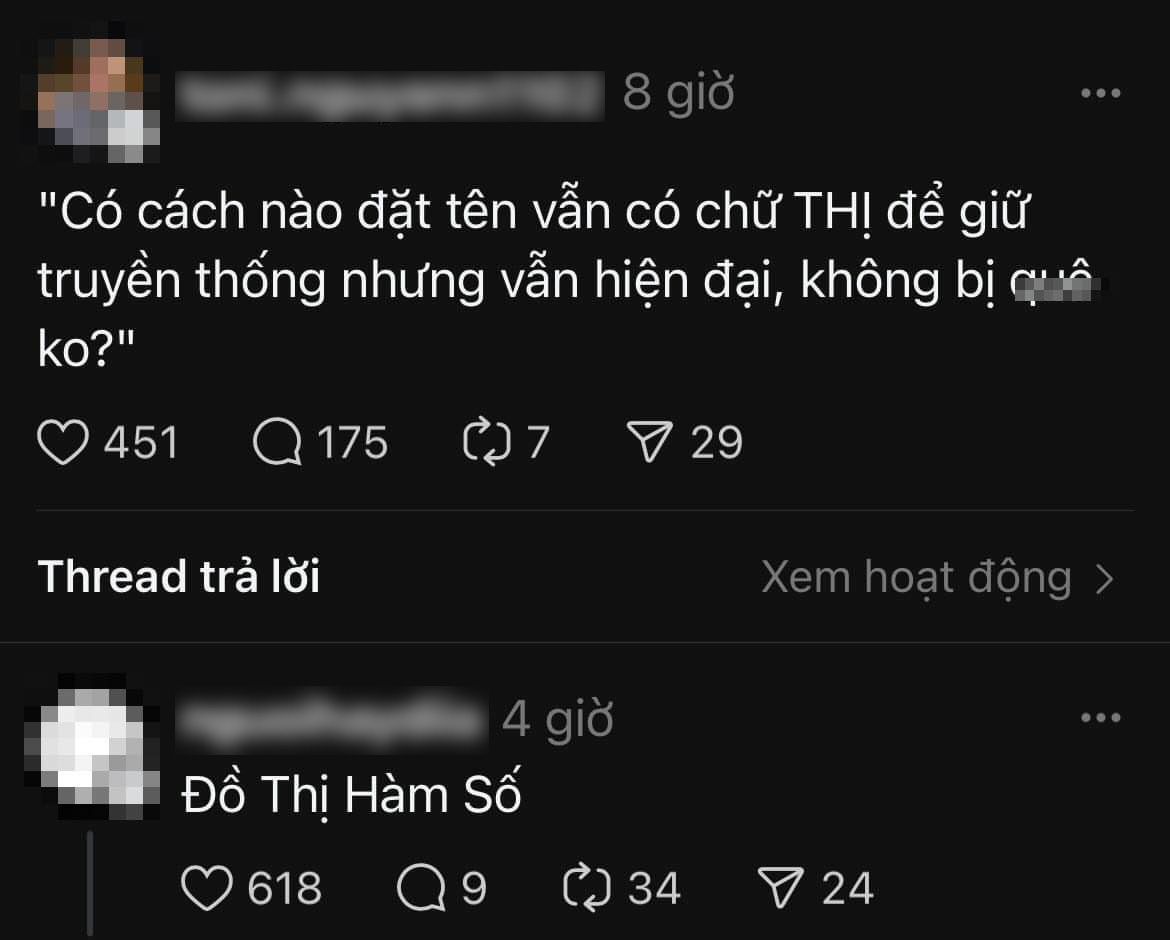The image size is (1170, 940).
Task: Open the "Xem hoạt động" link
Action: [916, 577]
